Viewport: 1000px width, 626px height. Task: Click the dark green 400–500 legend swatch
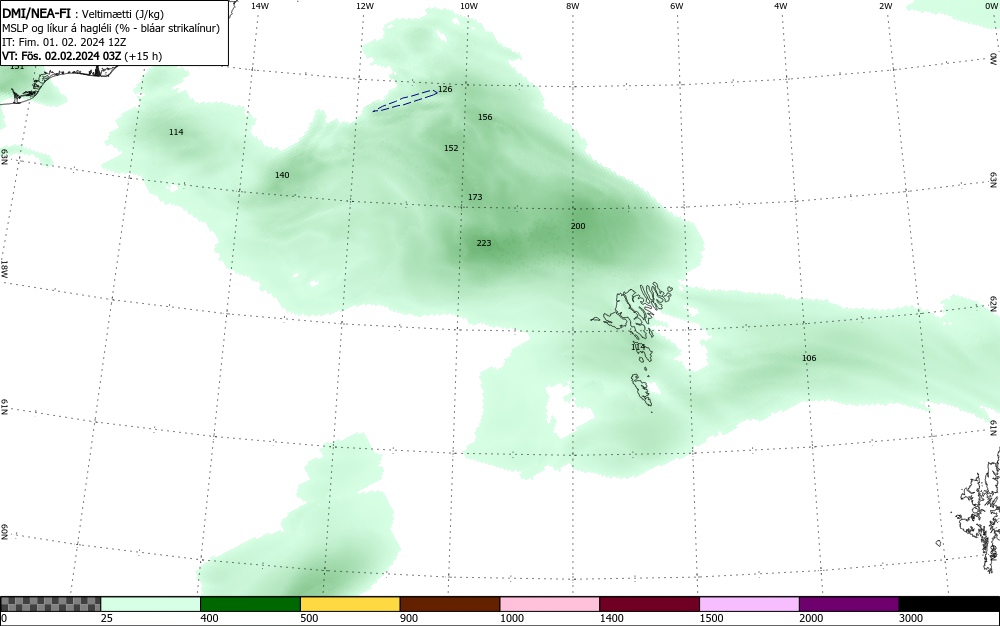point(250,604)
